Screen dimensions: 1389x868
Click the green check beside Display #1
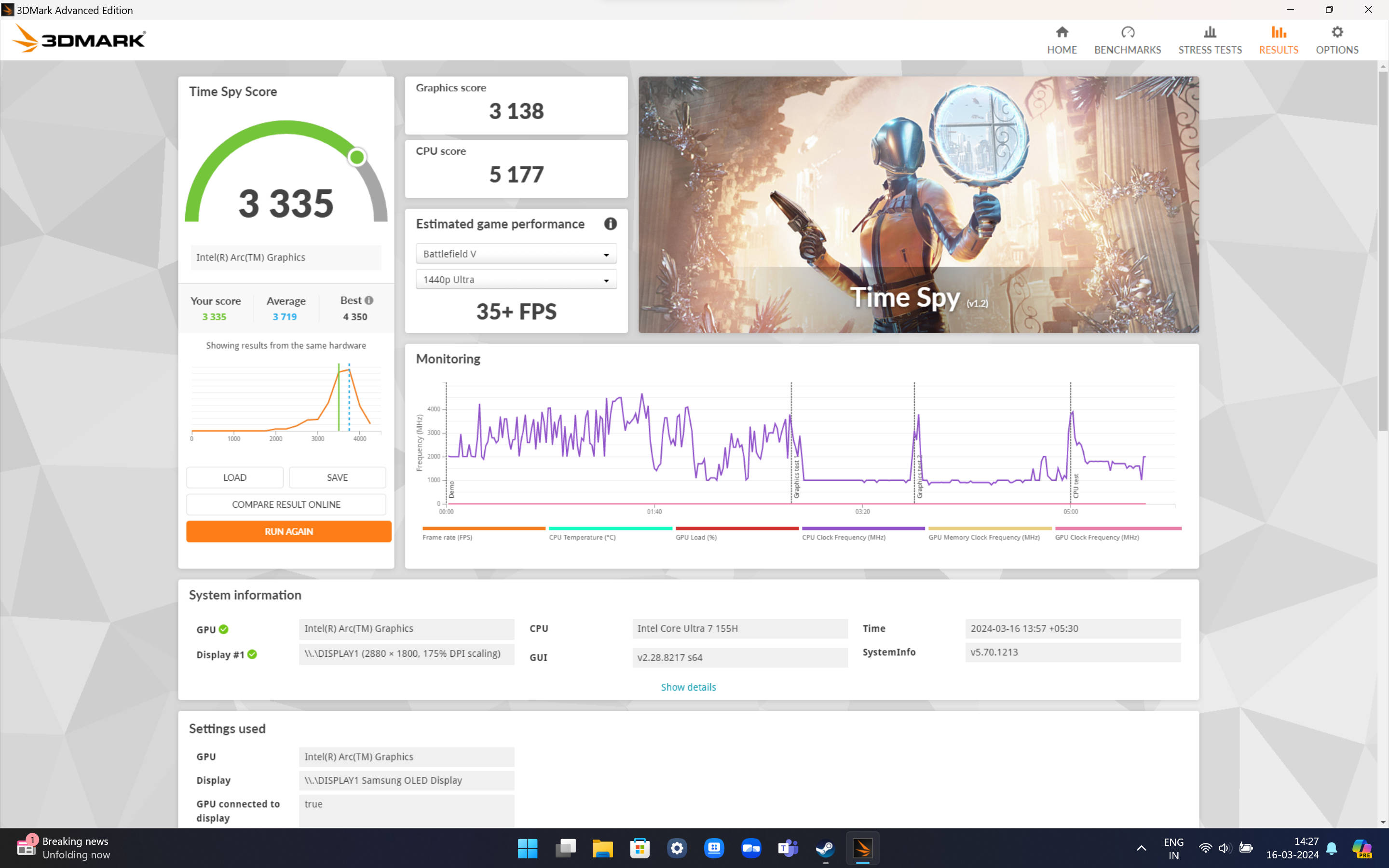point(252,654)
